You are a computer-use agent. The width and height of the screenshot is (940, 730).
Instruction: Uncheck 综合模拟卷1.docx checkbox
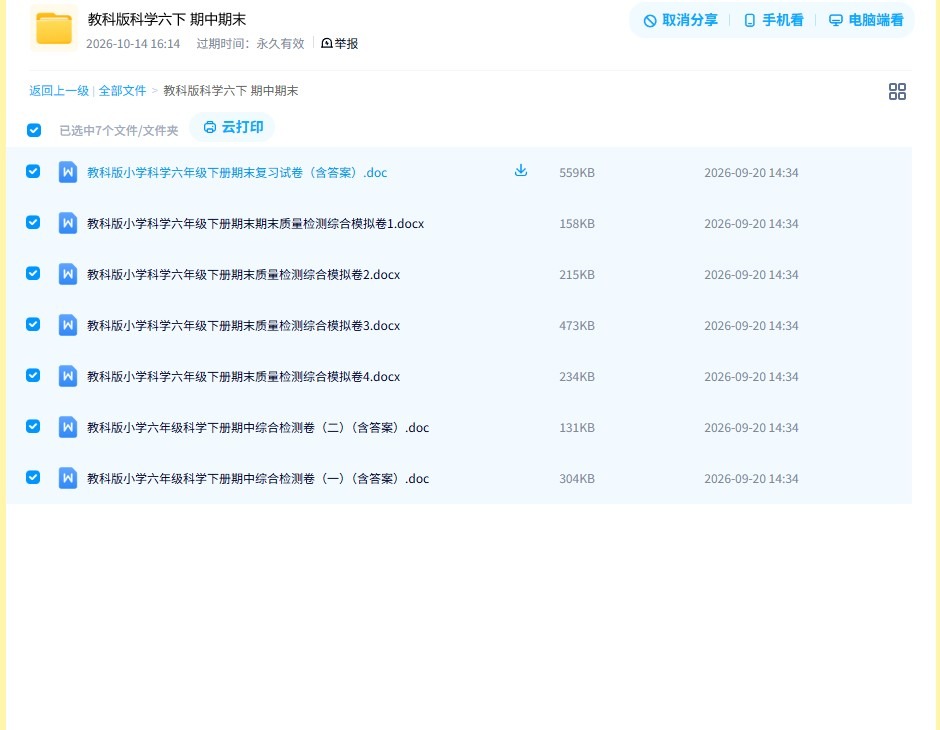point(33,222)
